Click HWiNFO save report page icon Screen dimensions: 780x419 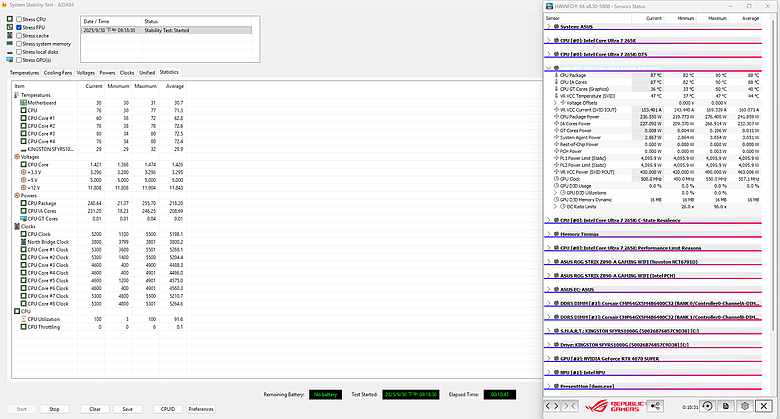726,406
